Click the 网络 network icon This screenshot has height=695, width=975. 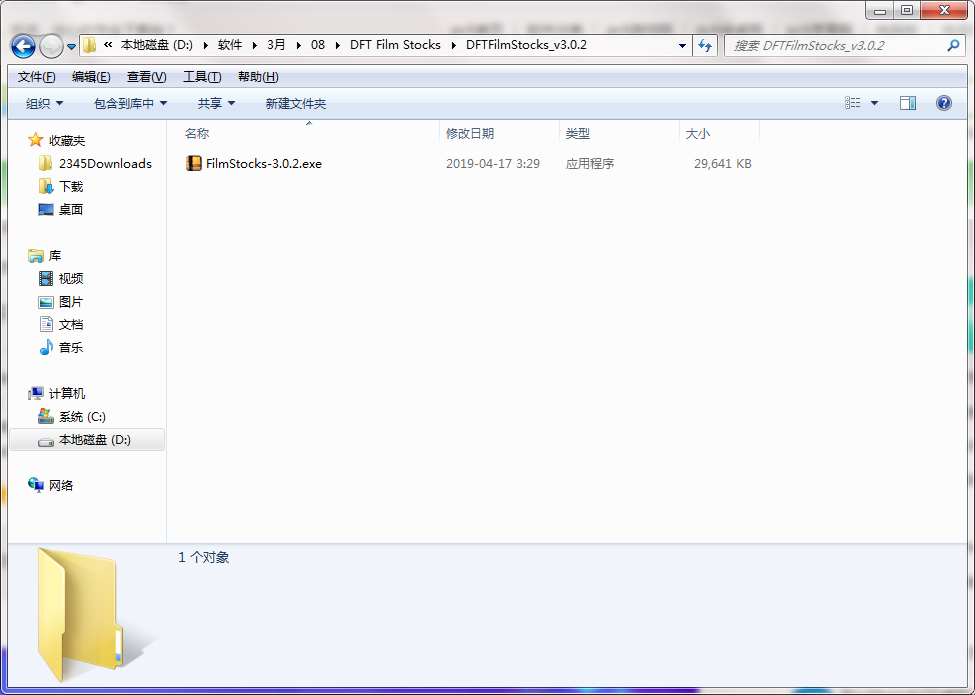point(35,485)
